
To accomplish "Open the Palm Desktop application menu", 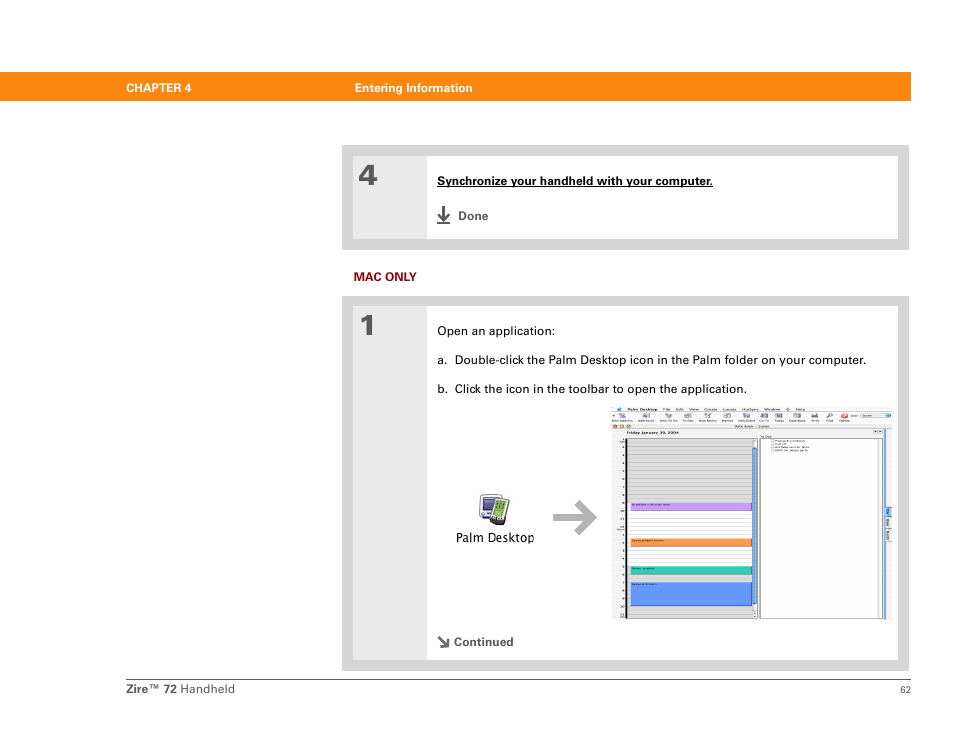I will coord(642,409).
